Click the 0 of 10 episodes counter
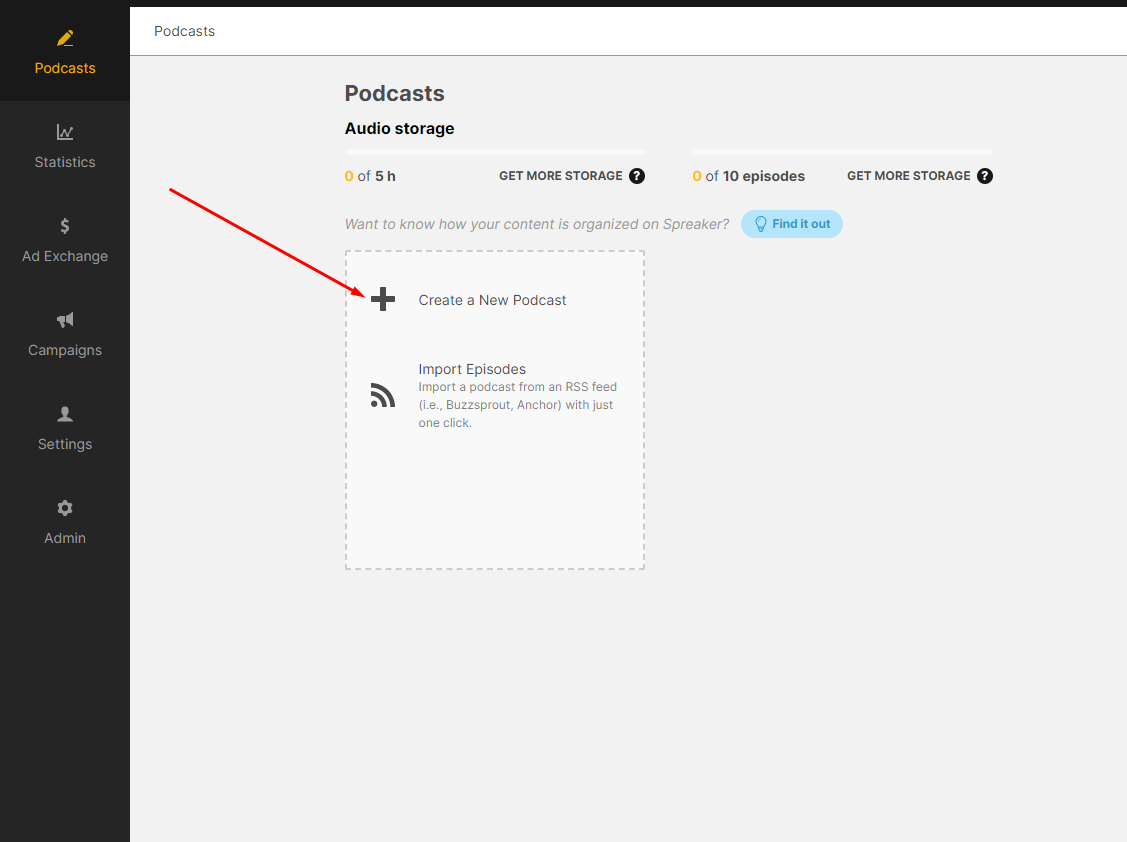Screen dimensions: 1127x842 (x=748, y=176)
